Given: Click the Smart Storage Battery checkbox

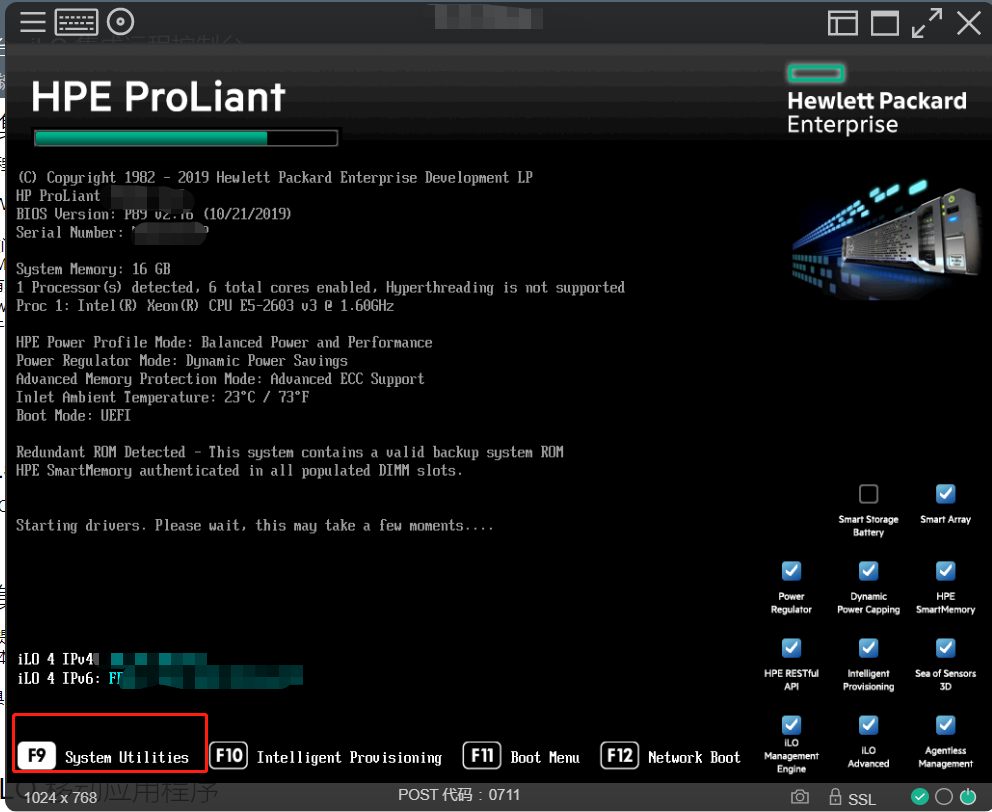Looking at the screenshot, I should pos(868,494).
